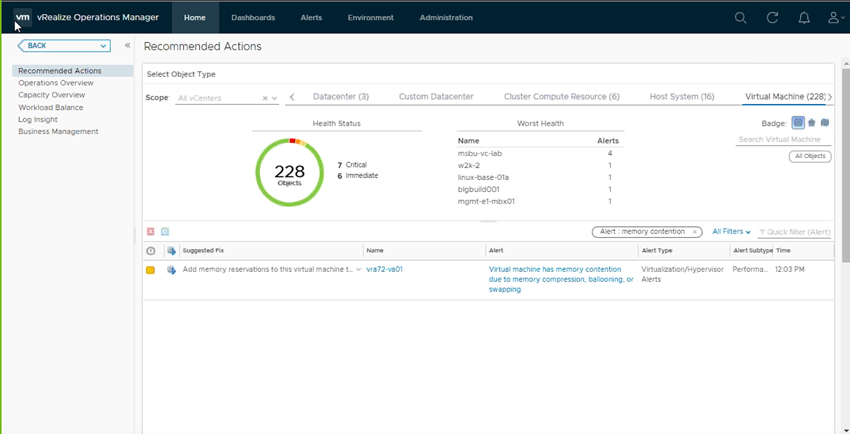Click the suspend alert toolbar icon

tap(165, 231)
